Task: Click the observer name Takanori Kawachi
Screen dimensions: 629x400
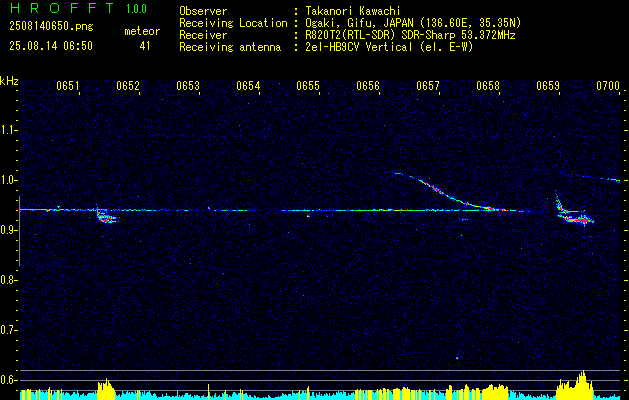Action: tap(353, 11)
